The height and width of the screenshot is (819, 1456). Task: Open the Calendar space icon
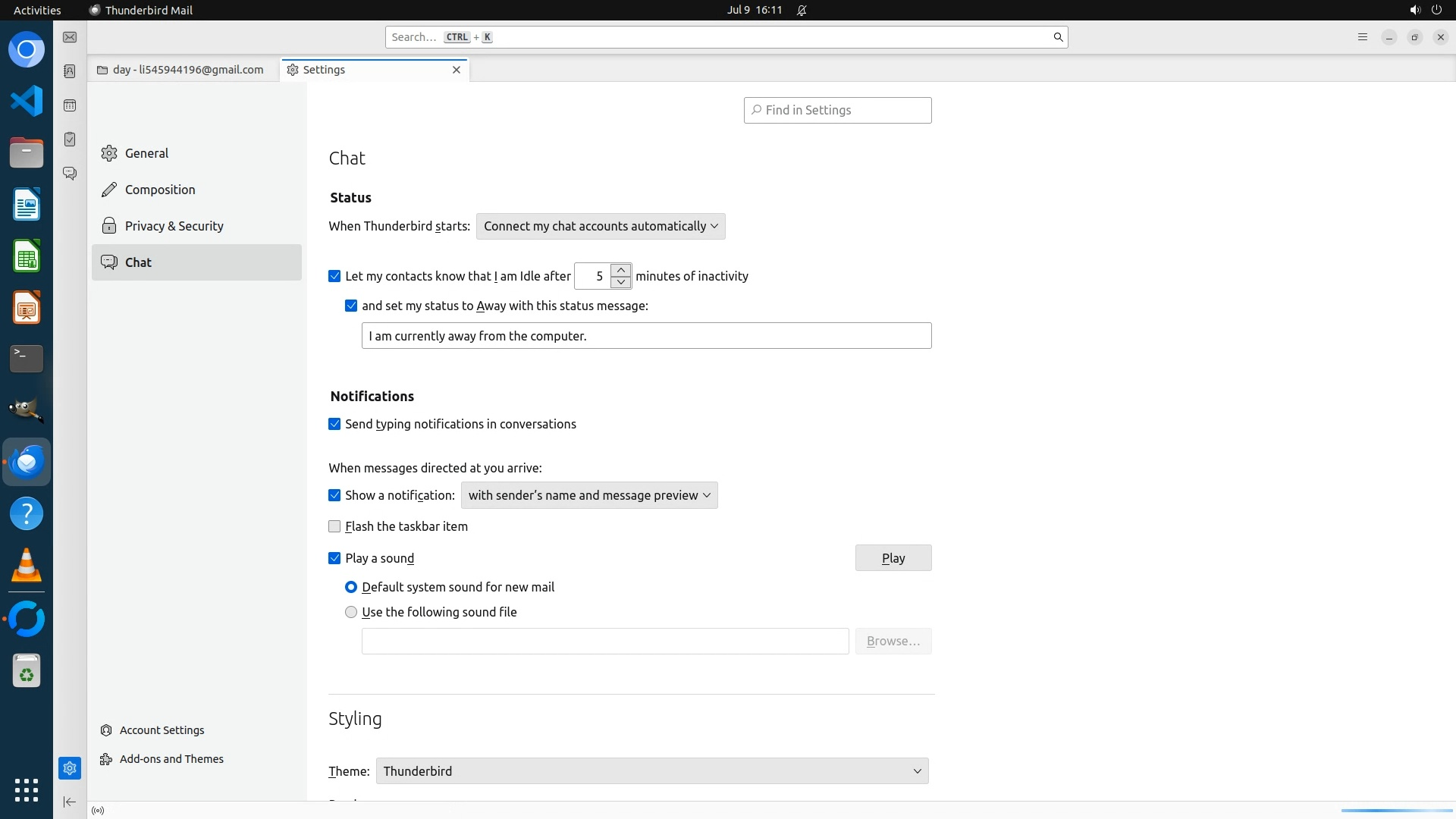[70, 105]
